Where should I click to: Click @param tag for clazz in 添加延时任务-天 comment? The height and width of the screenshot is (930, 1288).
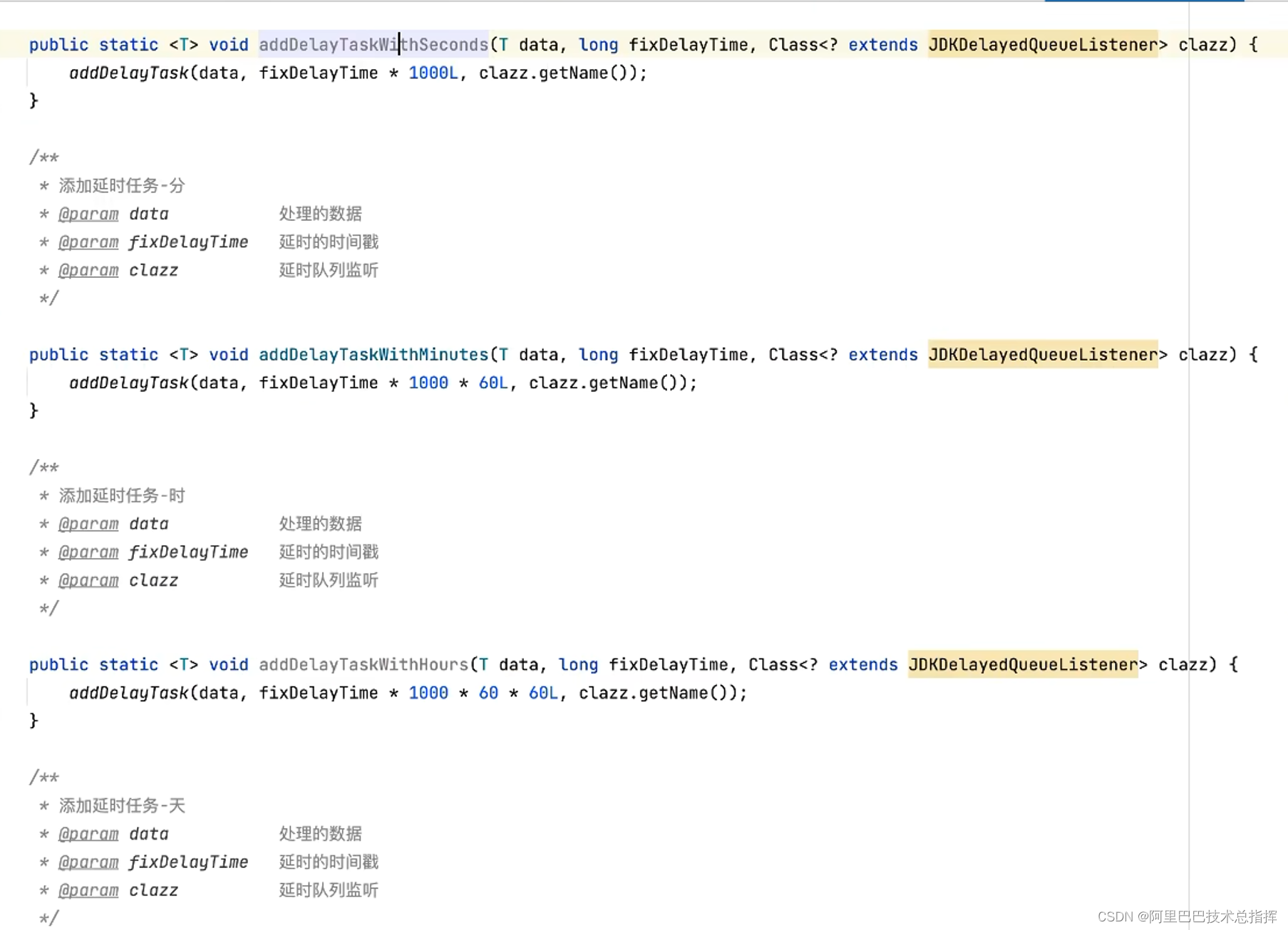click(x=88, y=891)
